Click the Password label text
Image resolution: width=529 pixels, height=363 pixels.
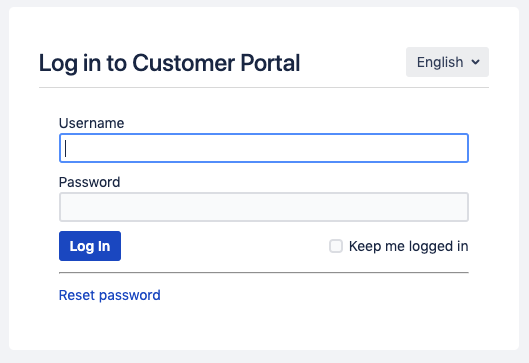coord(89,182)
